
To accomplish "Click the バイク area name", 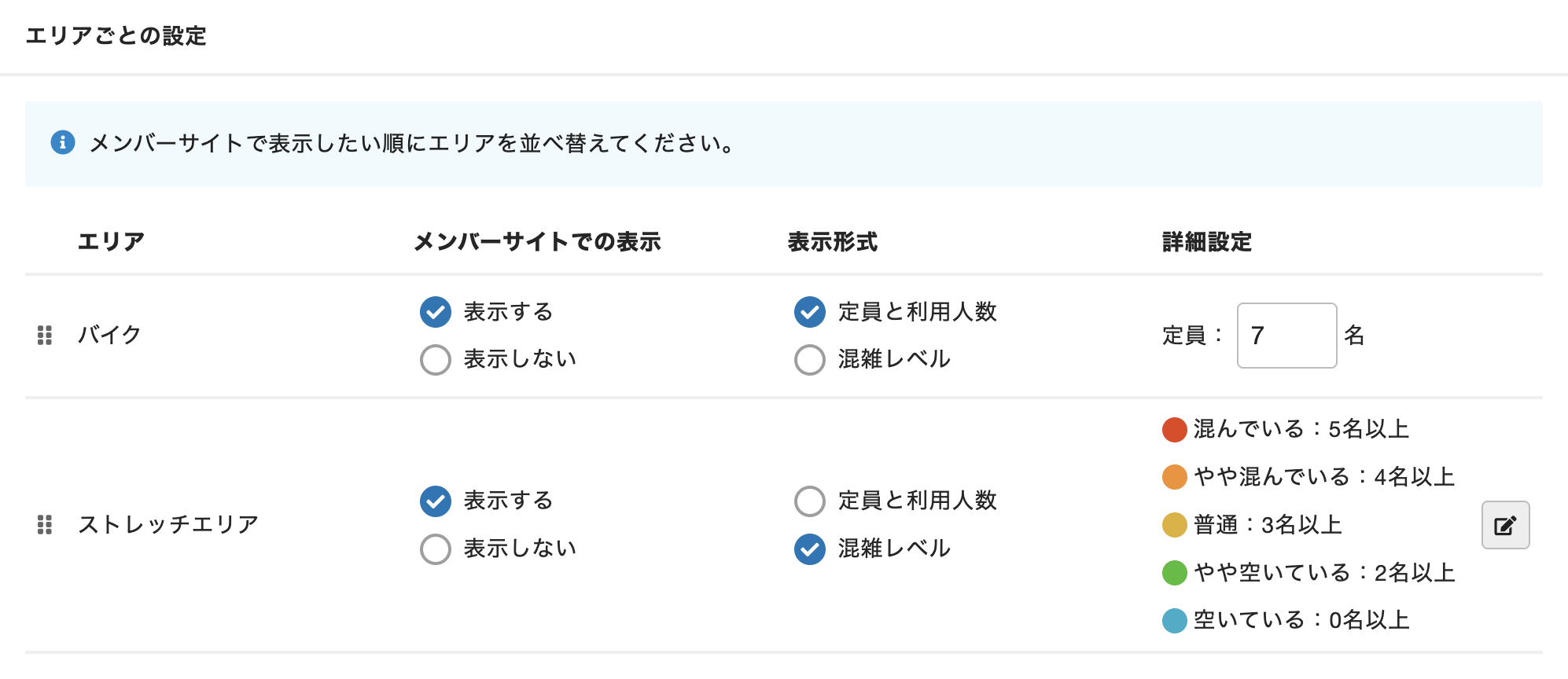I will (x=109, y=335).
